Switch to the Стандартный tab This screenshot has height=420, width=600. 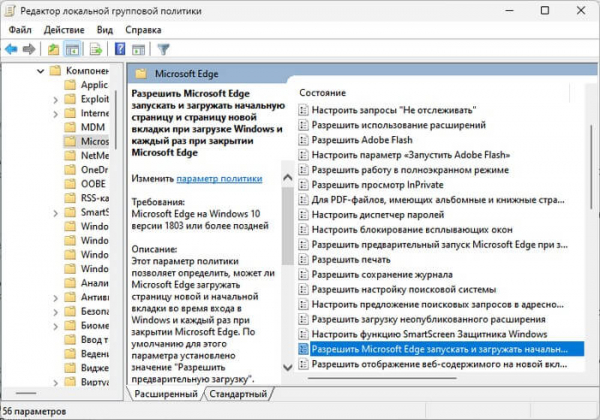coord(238,394)
